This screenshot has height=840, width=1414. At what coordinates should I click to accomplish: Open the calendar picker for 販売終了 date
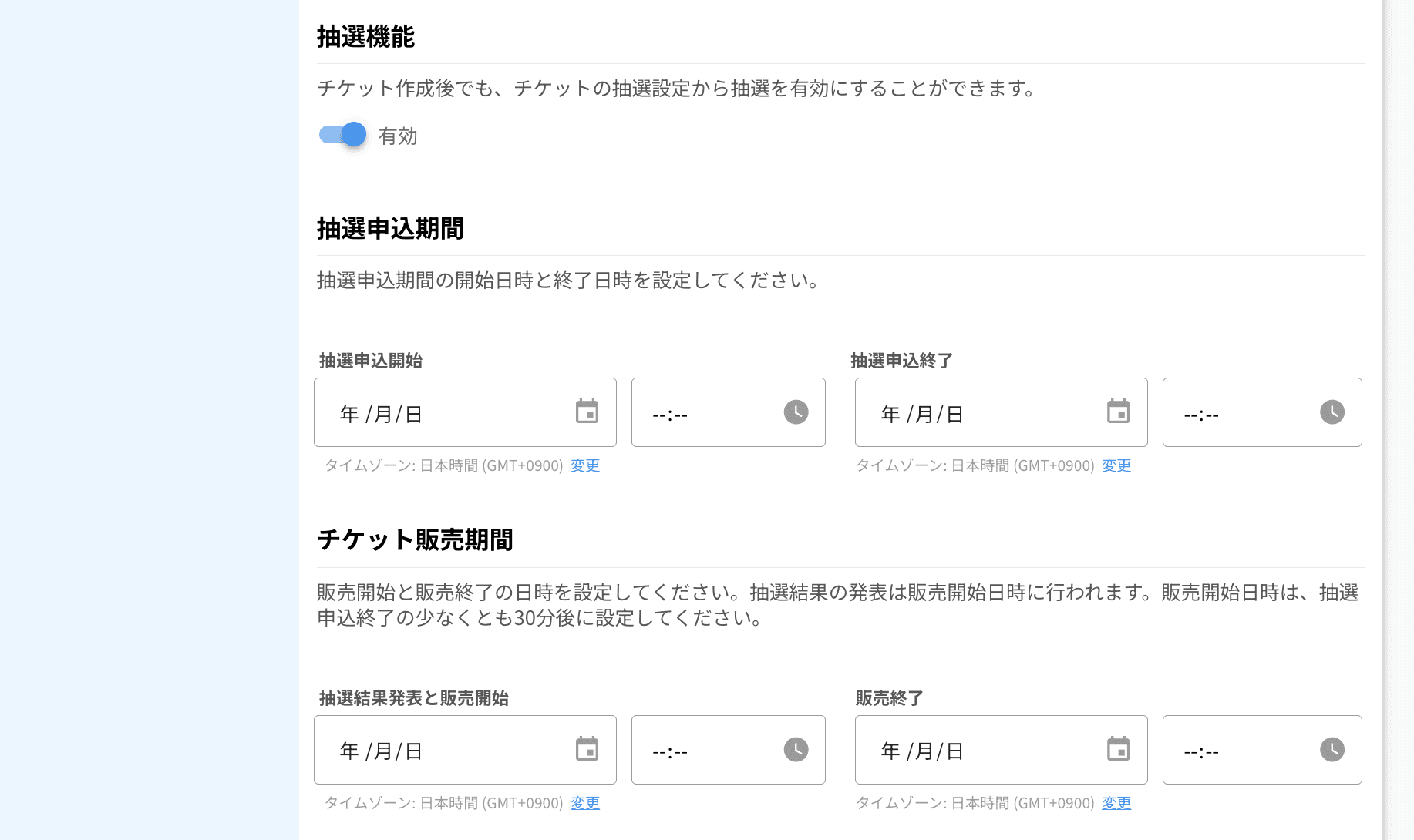point(1119,749)
